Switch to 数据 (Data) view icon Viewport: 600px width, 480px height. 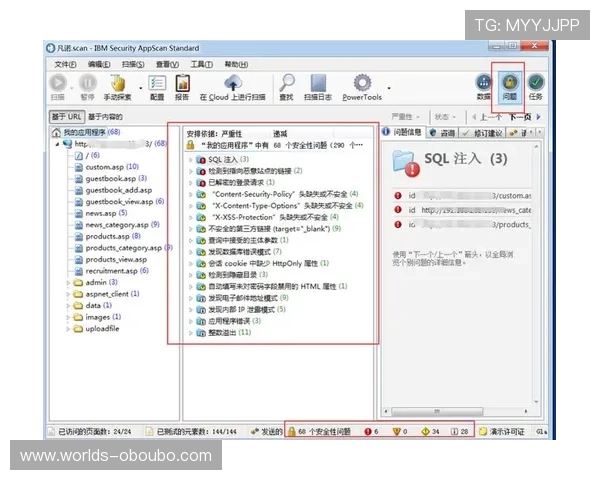tap(483, 84)
